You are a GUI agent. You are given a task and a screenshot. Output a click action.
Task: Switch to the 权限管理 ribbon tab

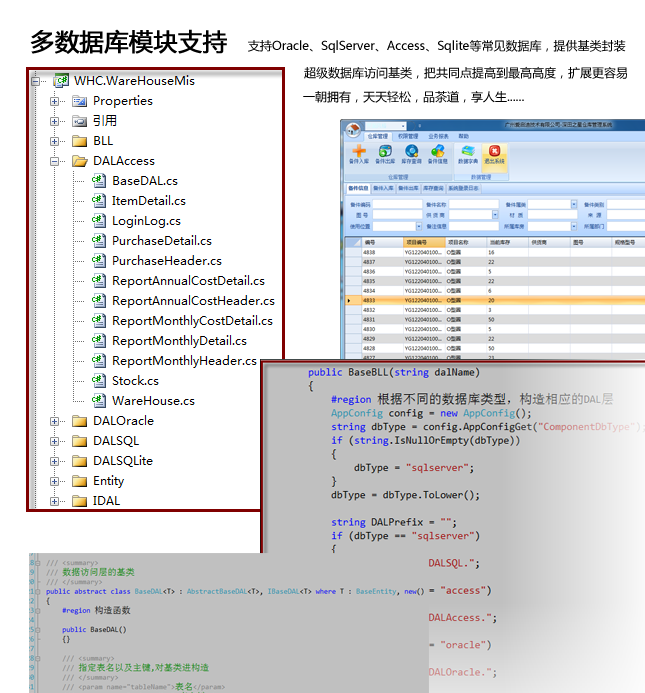pyautogui.click(x=408, y=136)
